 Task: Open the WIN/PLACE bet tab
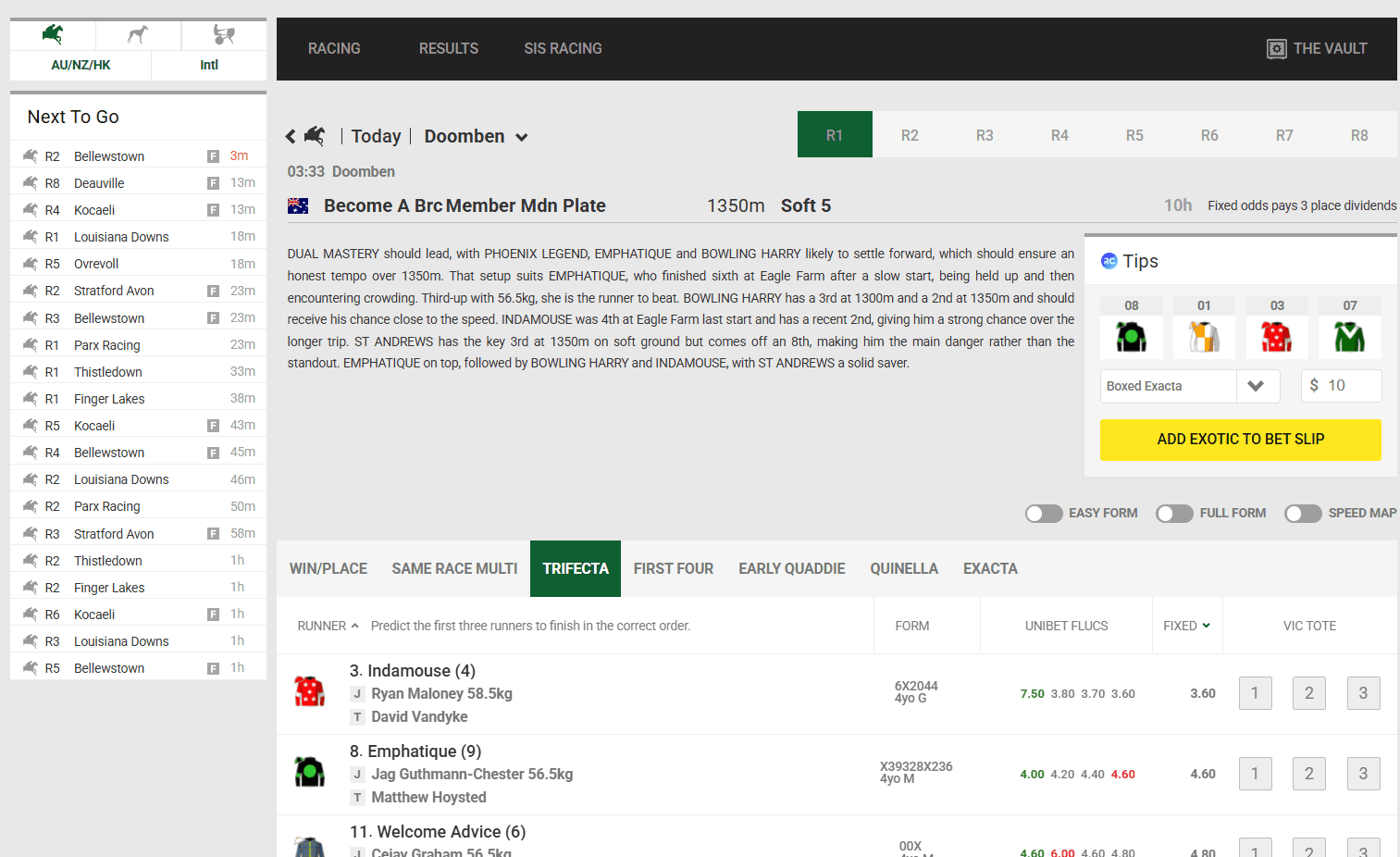pyautogui.click(x=328, y=568)
